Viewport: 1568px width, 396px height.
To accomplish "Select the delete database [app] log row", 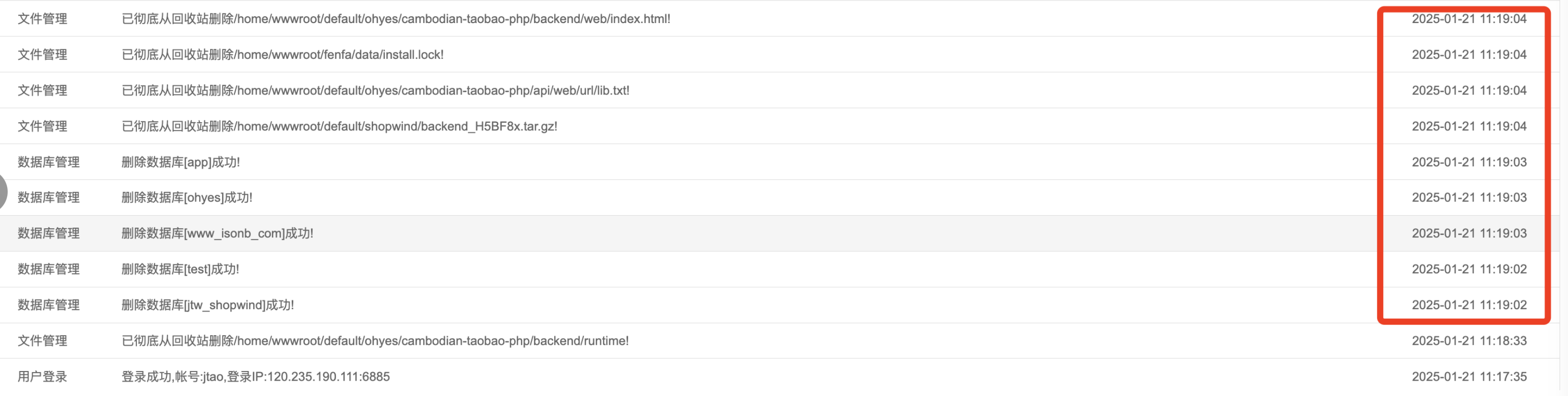I will [x=780, y=162].
